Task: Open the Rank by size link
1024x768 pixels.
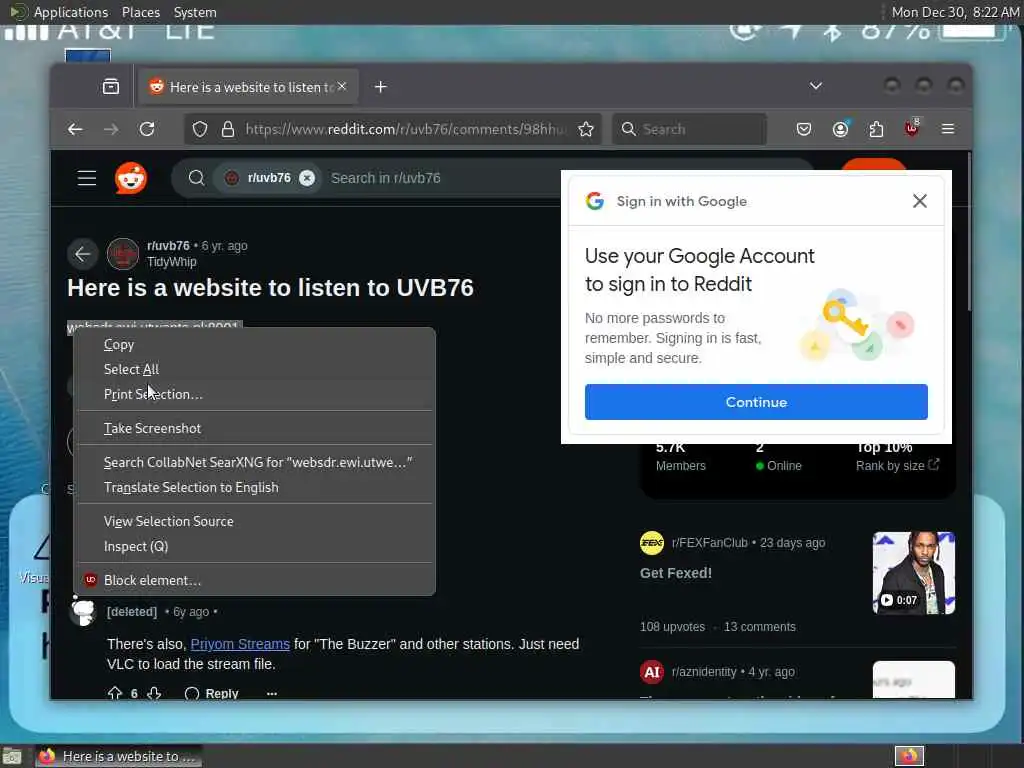Action: click(x=897, y=465)
